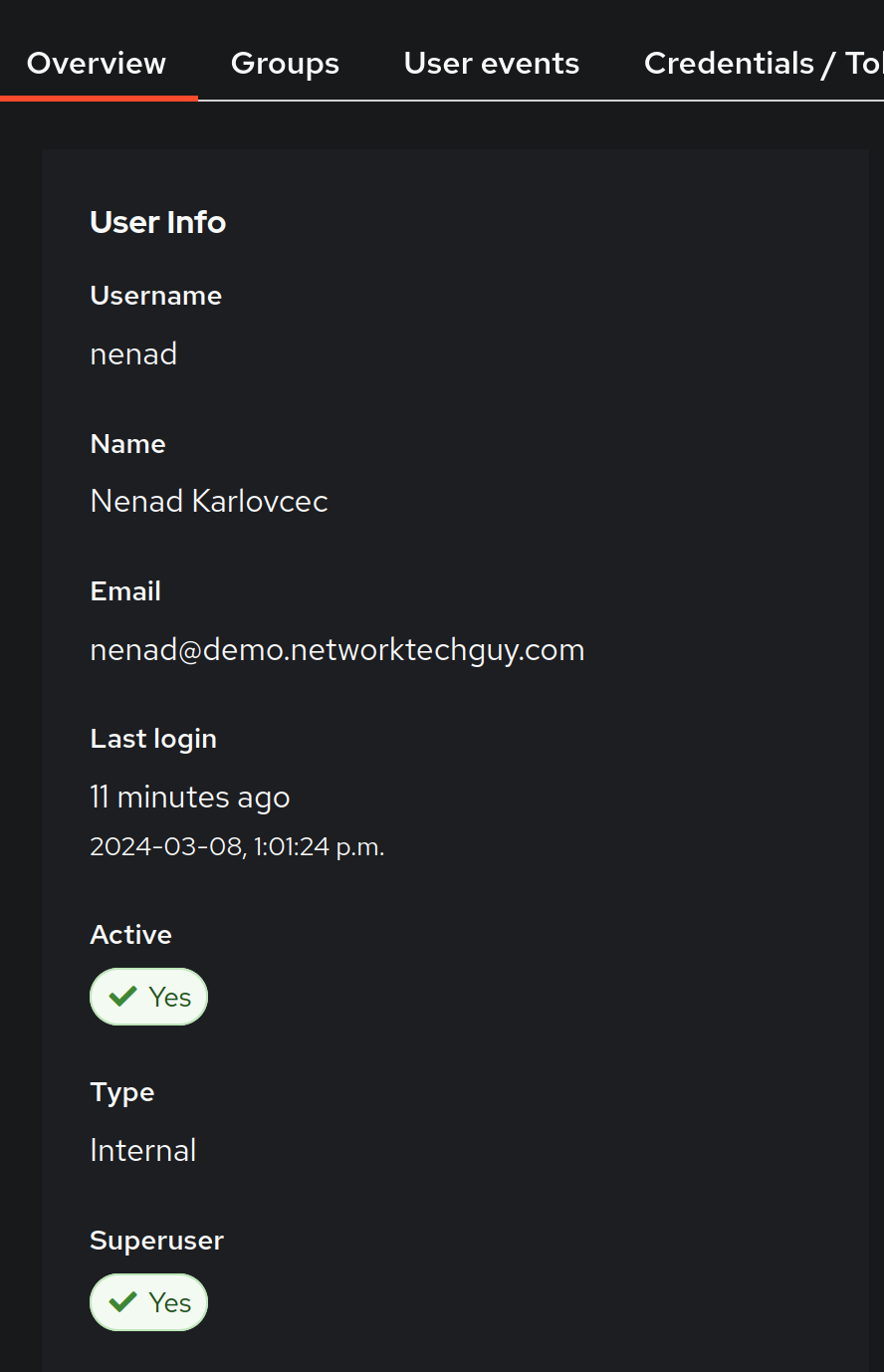Click the "Internal" type value
The width and height of the screenshot is (884, 1372).
(x=143, y=1151)
